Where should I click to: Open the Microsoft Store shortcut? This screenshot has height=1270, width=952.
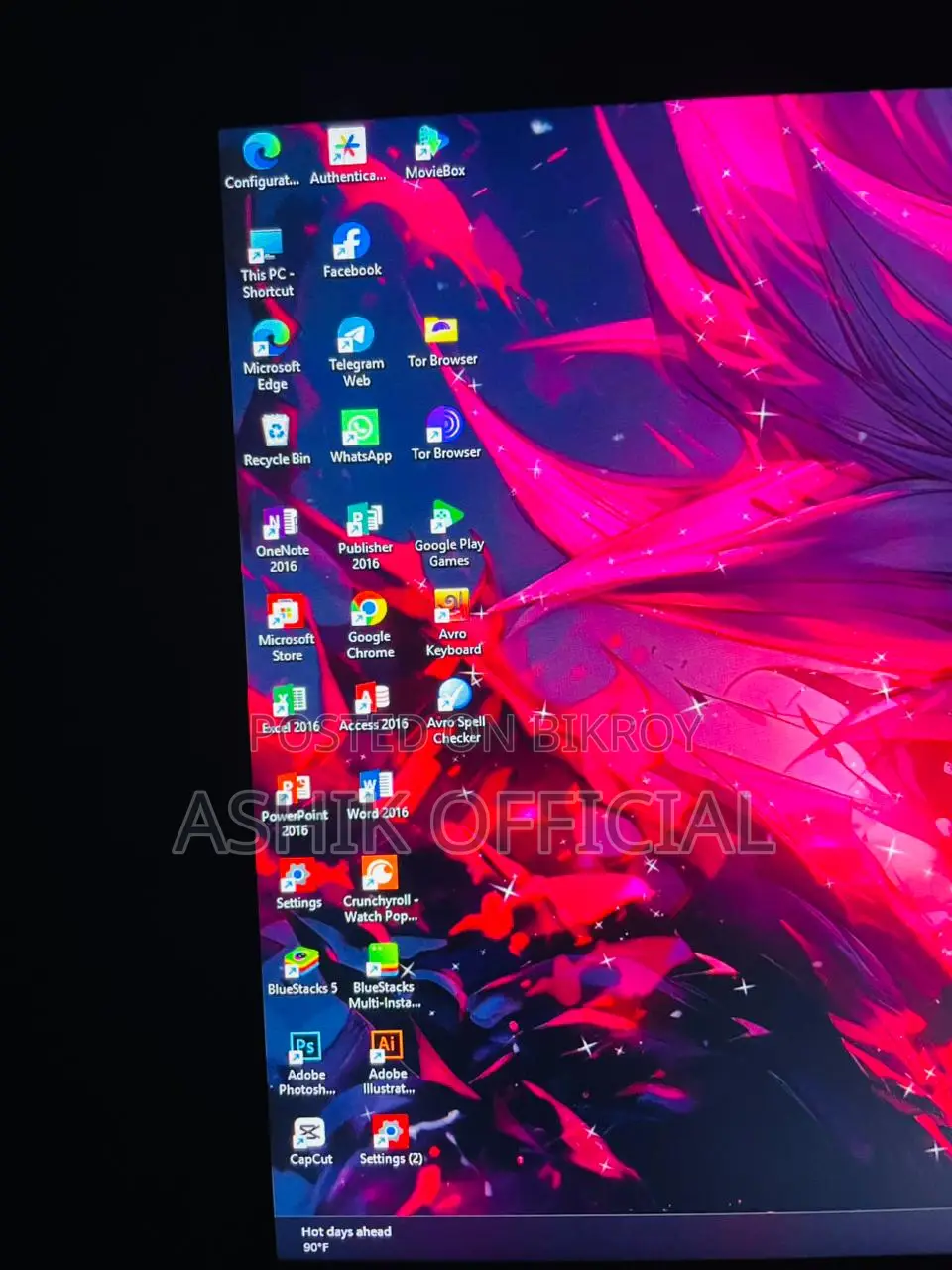click(287, 629)
